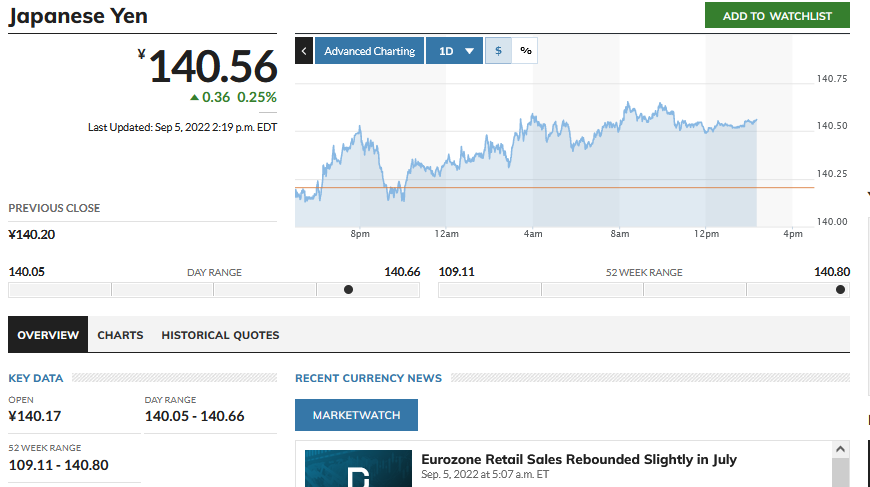Click the Japanese Yen title
This screenshot has height=487, width=870.
coord(78,16)
